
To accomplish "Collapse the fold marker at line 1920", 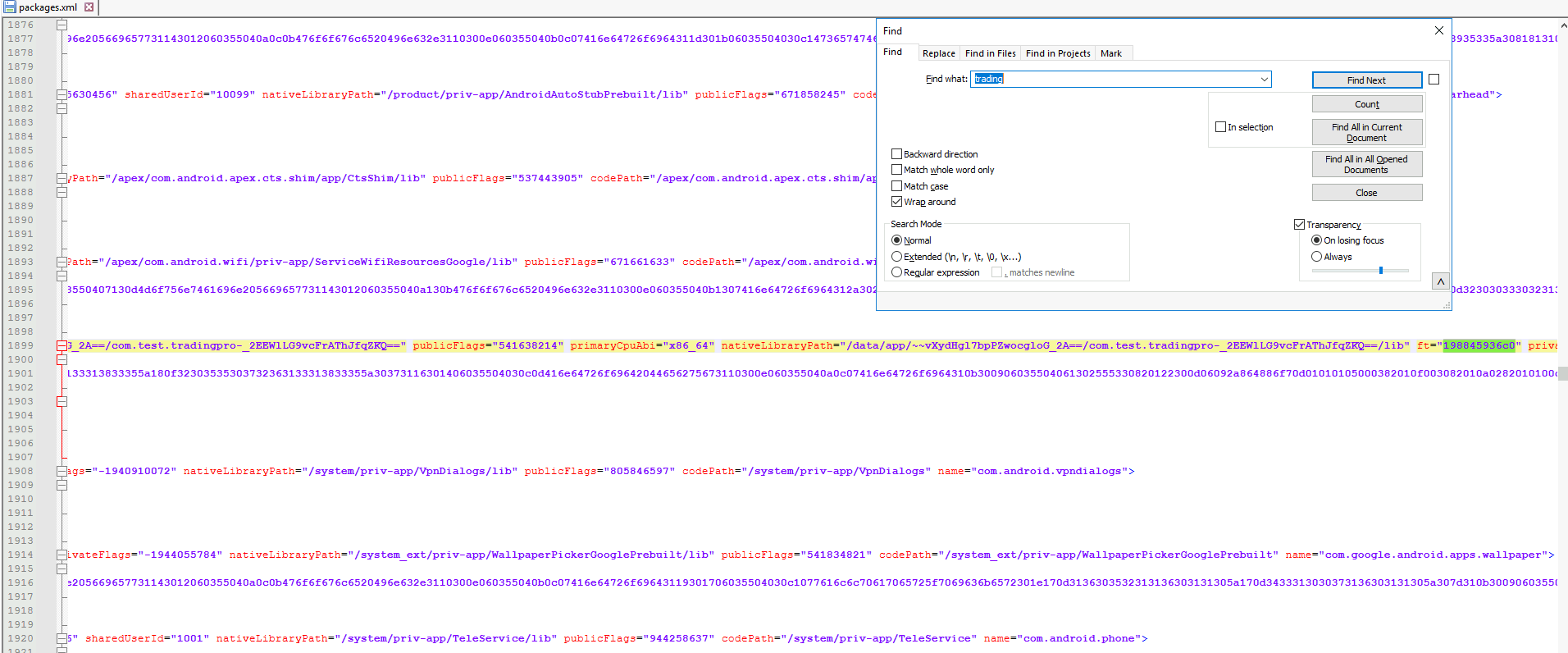I will tap(62, 638).
